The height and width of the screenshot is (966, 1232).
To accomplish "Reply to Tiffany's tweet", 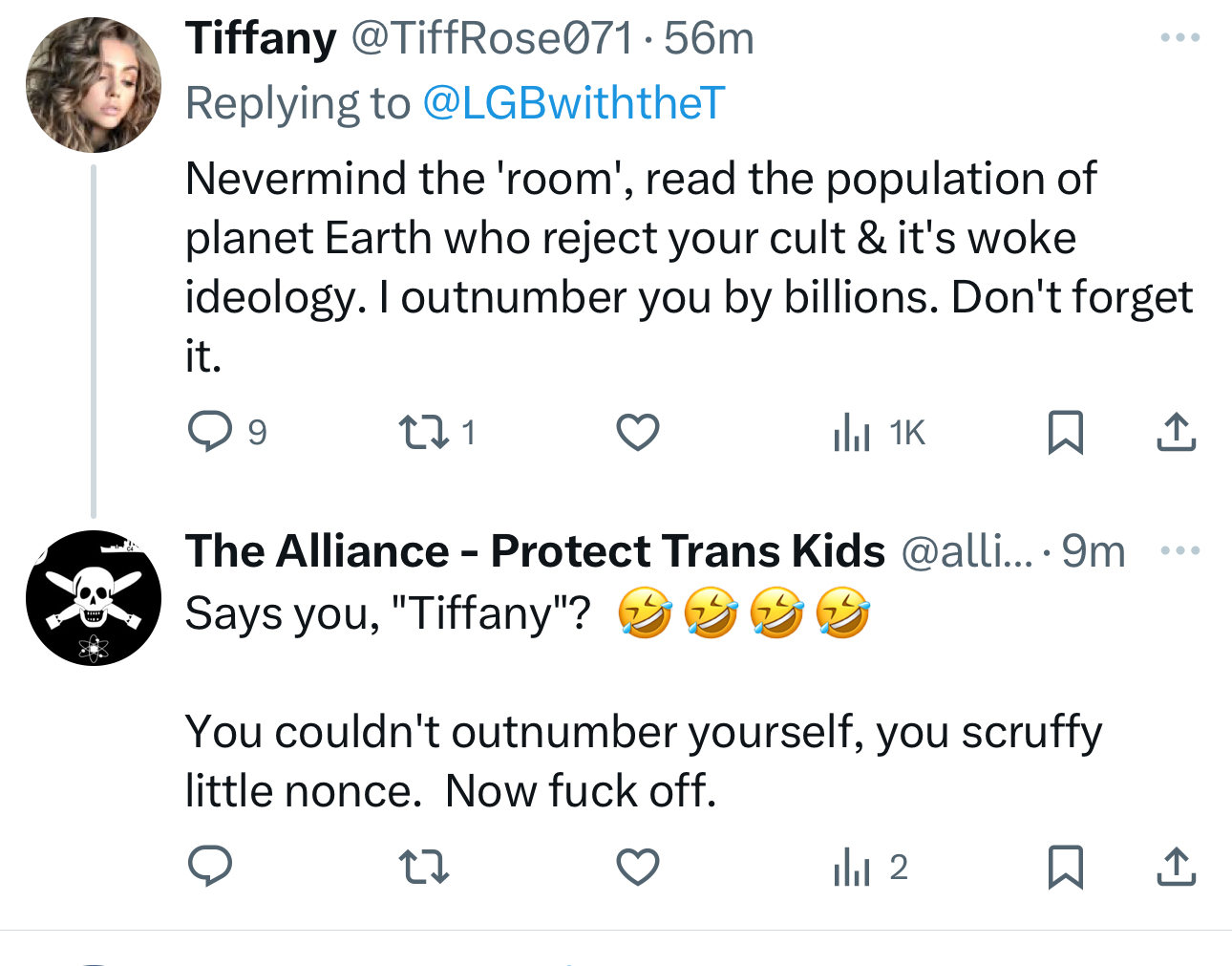I will [x=210, y=432].
